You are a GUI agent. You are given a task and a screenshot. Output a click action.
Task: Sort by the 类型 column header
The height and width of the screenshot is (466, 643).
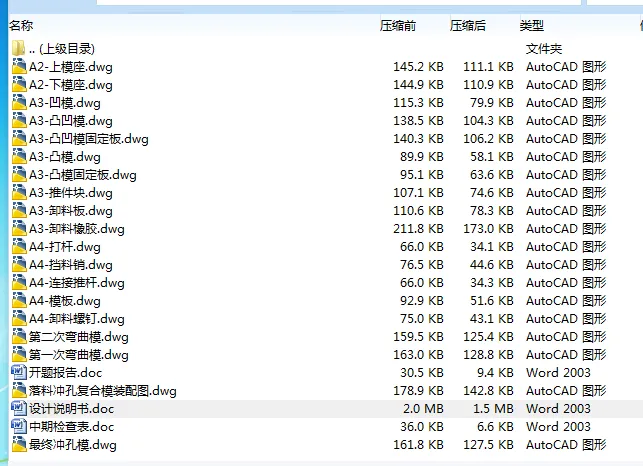(x=532, y=25)
